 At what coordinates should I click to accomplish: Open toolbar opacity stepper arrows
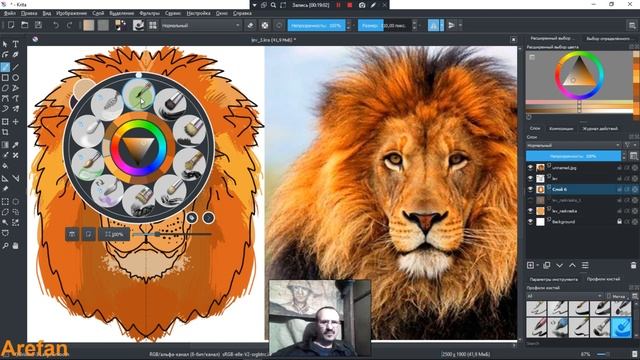pyautogui.click(x=349, y=25)
